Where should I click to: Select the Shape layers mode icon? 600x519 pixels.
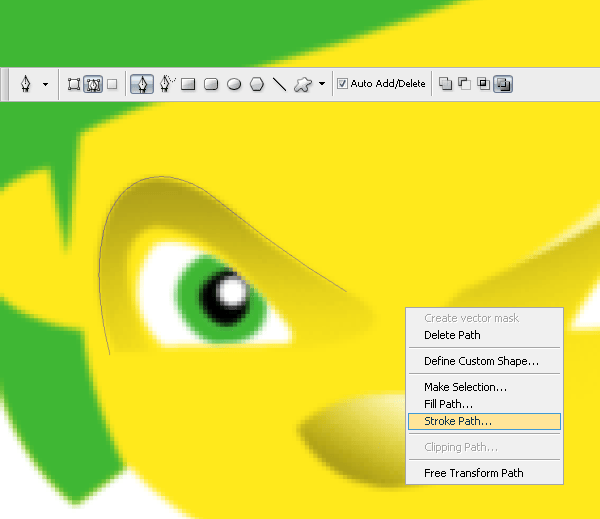(74, 84)
